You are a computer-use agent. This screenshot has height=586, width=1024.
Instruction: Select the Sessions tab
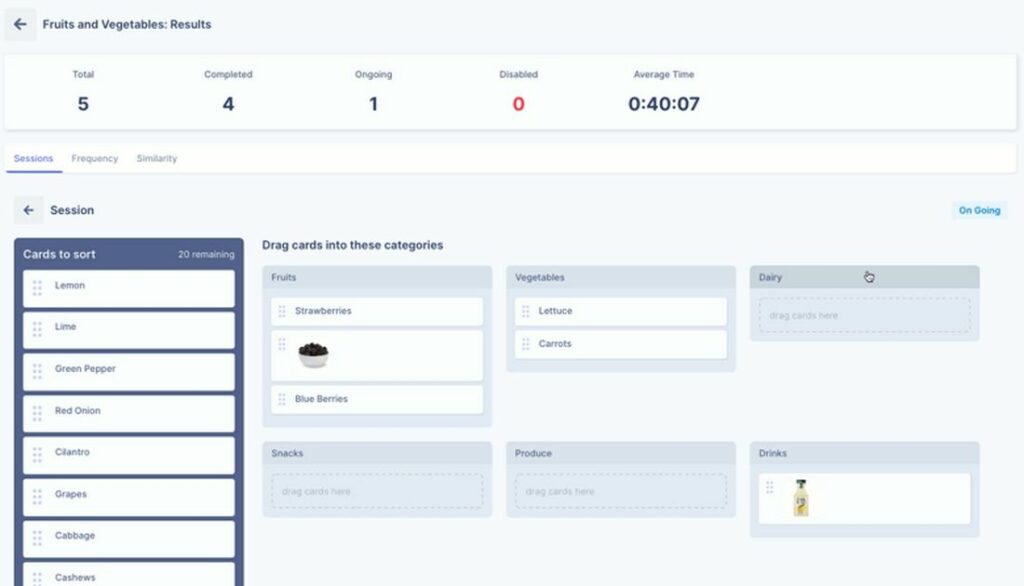pos(33,158)
